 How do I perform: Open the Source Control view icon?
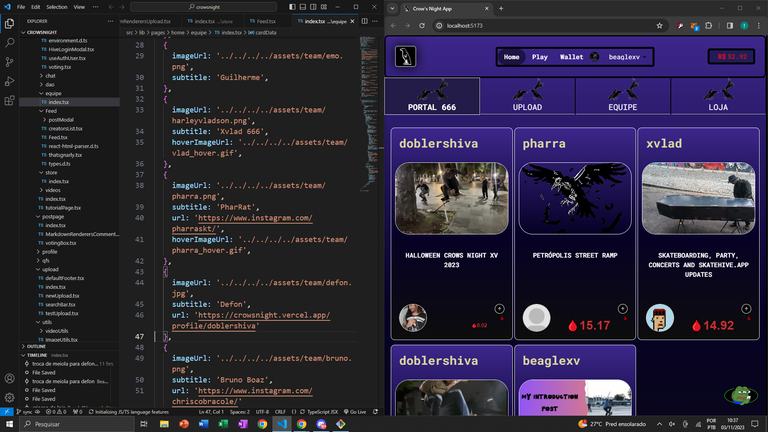tap(9, 62)
